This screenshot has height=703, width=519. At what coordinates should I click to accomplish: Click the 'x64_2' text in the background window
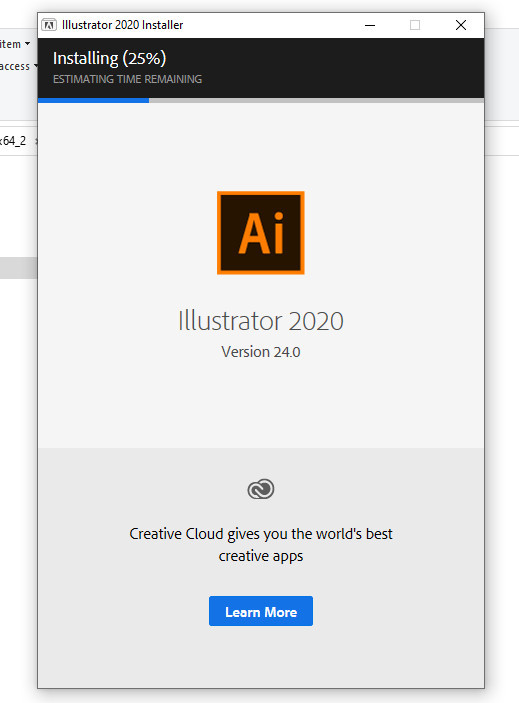[13, 141]
